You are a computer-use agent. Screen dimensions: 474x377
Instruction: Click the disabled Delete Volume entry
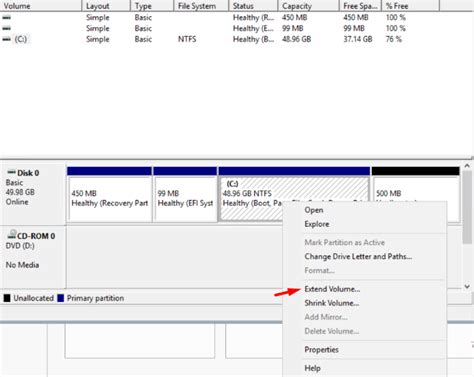coord(332,331)
